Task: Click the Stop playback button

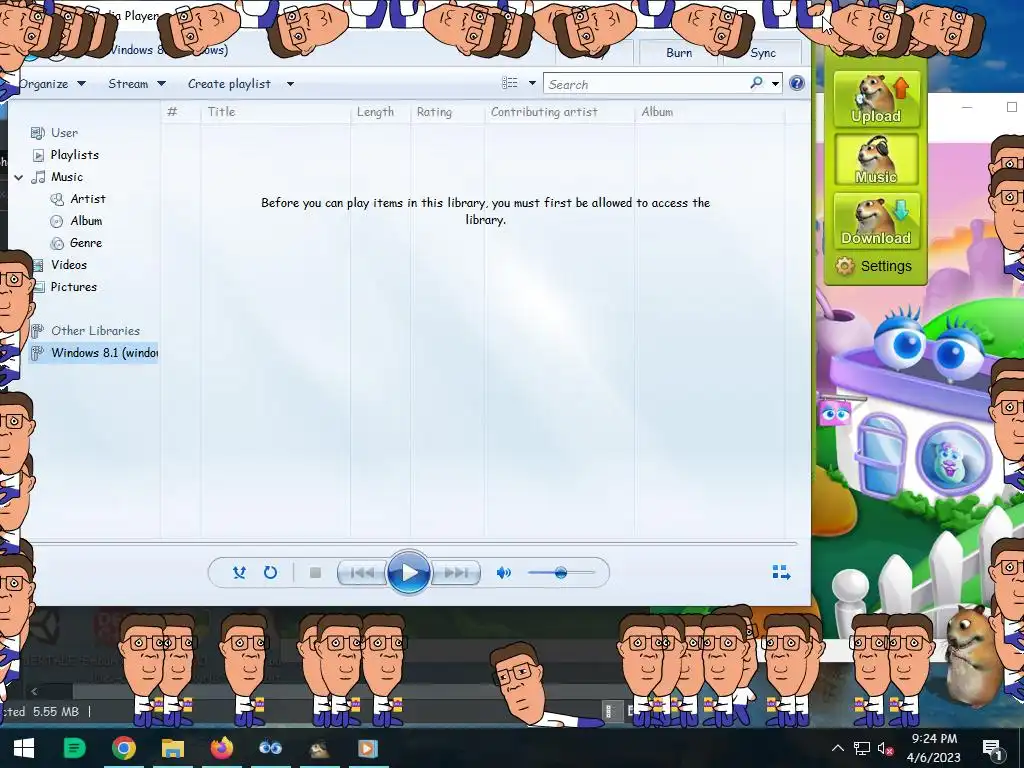Action: [x=315, y=573]
